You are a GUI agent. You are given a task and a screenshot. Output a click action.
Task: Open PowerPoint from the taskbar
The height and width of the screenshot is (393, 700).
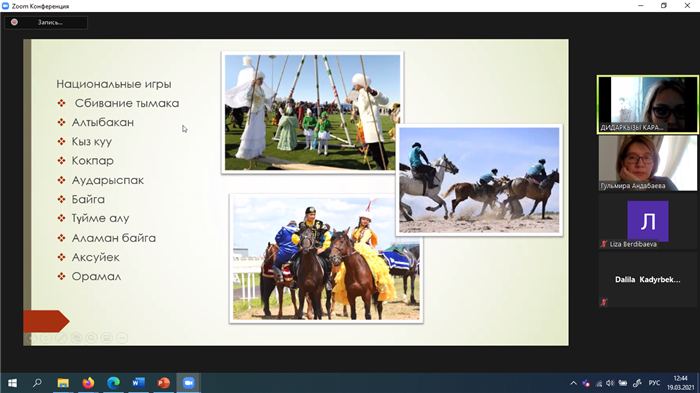pyautogui.click(x=163, y=383)
